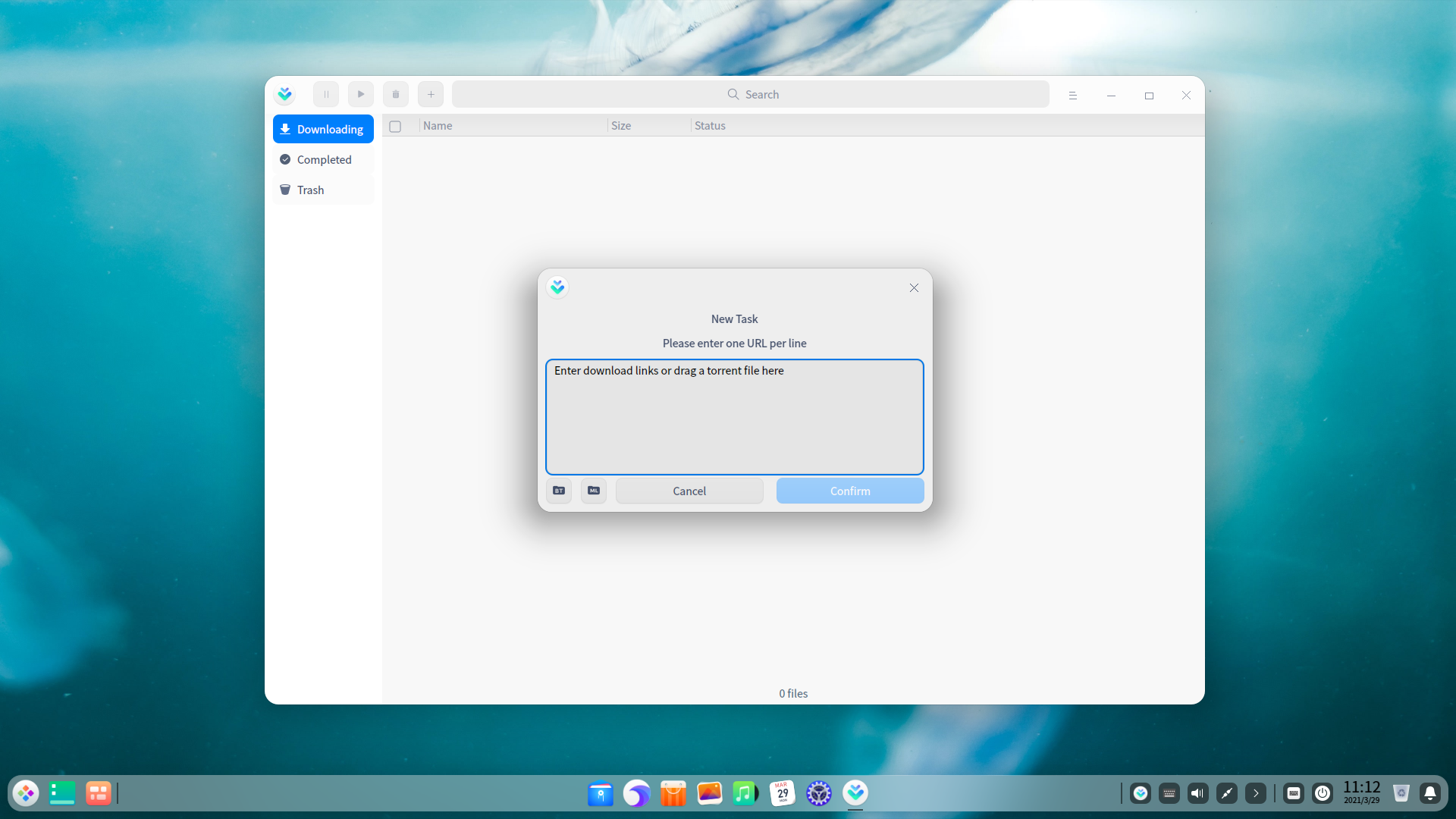
Task: Toggle the select-all checkbox in header
Action: (395, 127)
